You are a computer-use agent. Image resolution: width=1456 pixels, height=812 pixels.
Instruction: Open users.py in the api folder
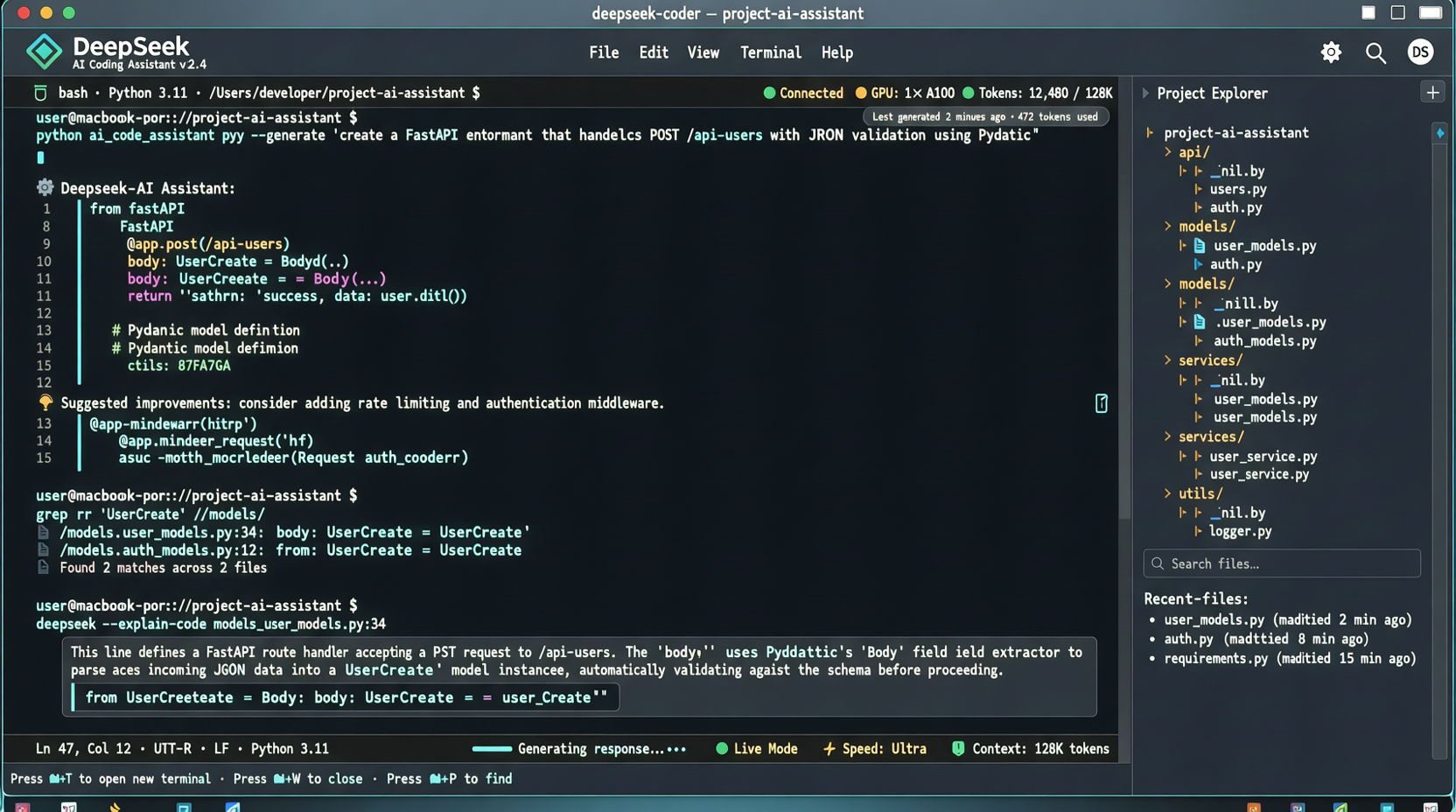point(1238,189)
